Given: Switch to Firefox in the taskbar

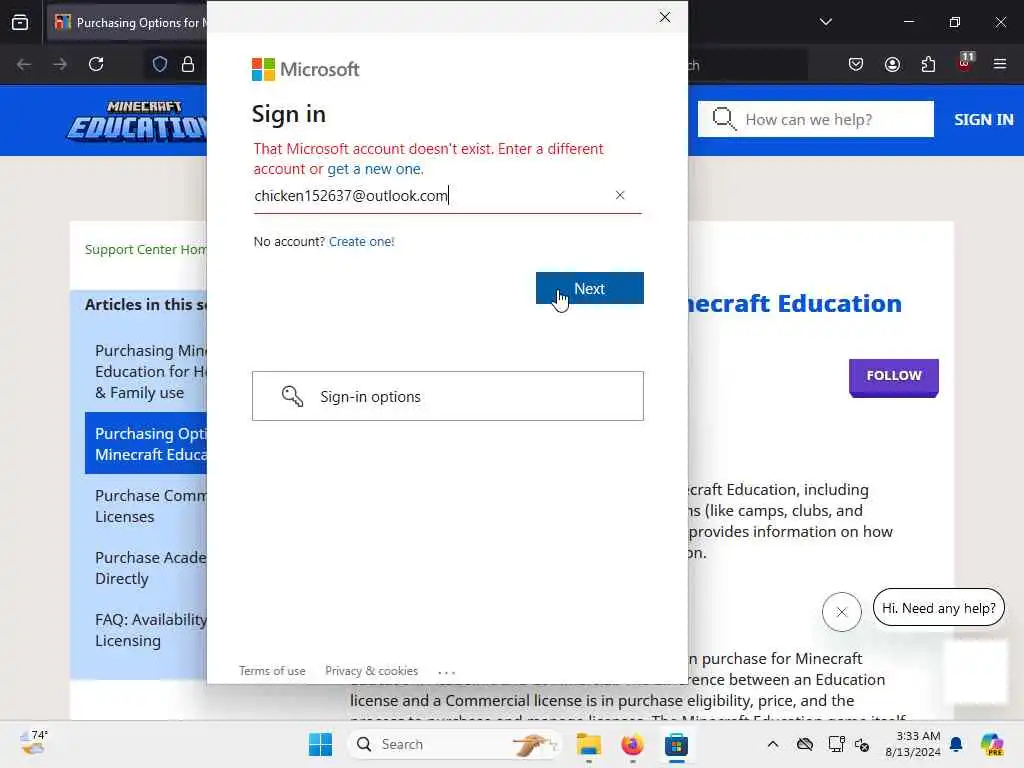Looking at the screenshot, I should [632, 744].
